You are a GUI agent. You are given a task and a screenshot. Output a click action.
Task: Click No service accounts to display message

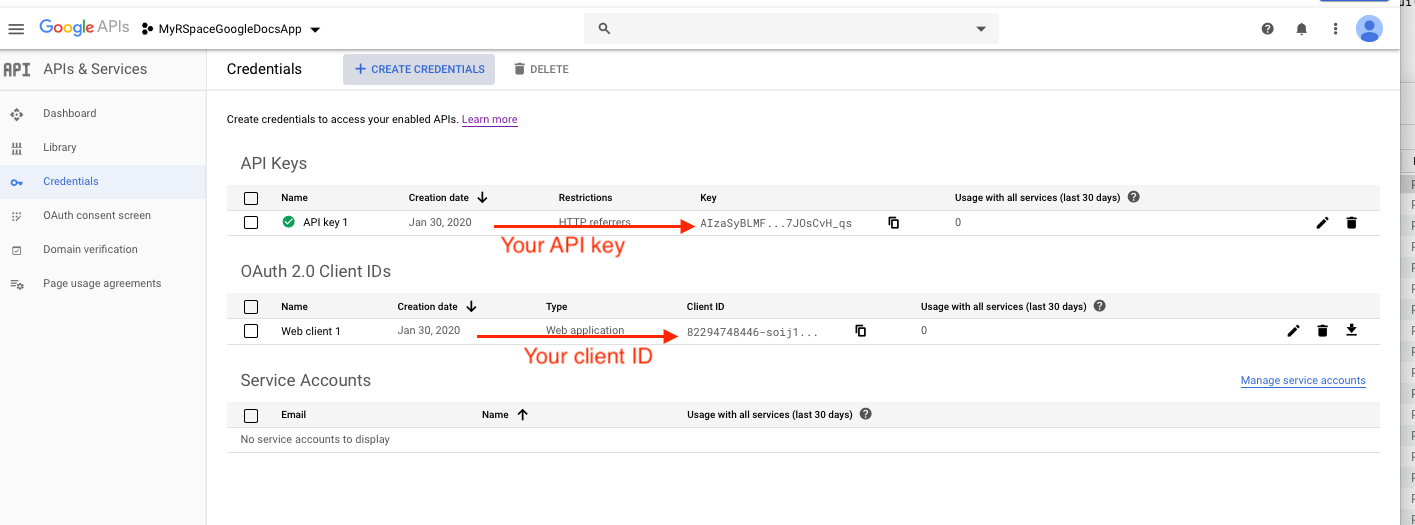(315, 439)
